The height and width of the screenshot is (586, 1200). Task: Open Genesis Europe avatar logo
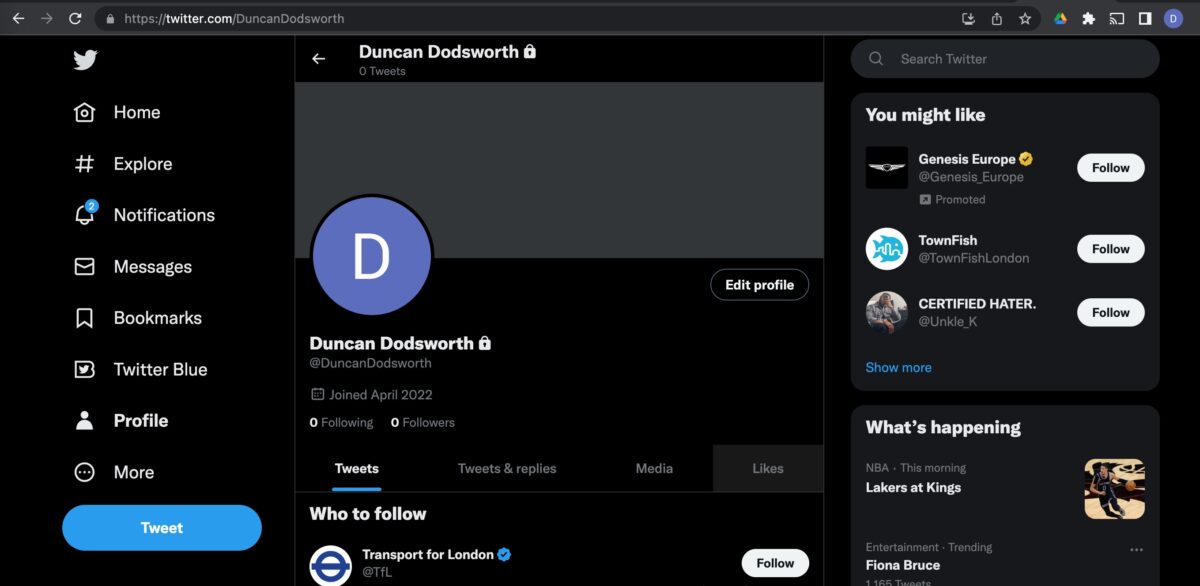tap(886, 168)
